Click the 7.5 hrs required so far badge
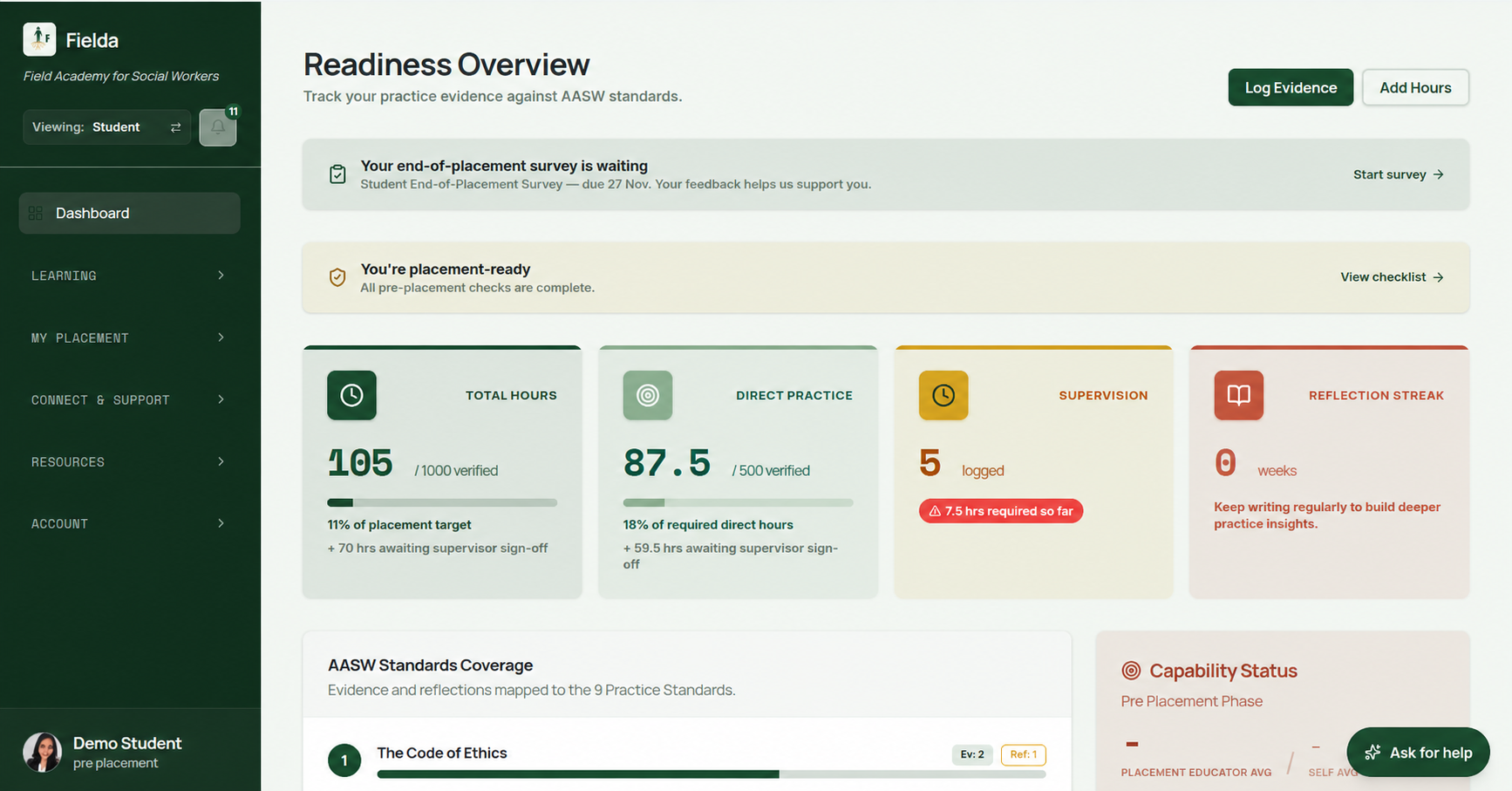1512x791 pixels. (x=1001, y=511)
